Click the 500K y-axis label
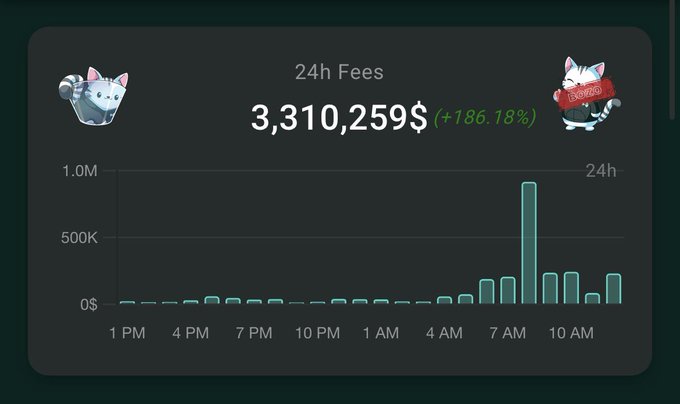This screenshot has width=680, height=404. 79,238
